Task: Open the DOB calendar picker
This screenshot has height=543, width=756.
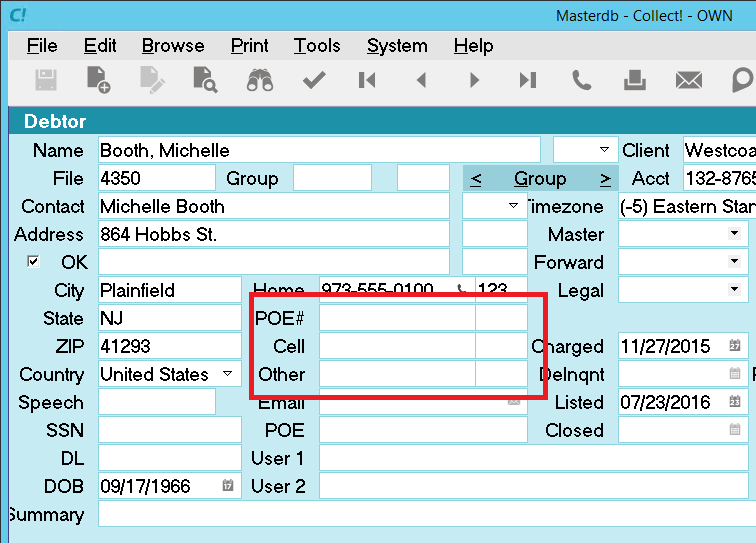Action: click(227, 486)
